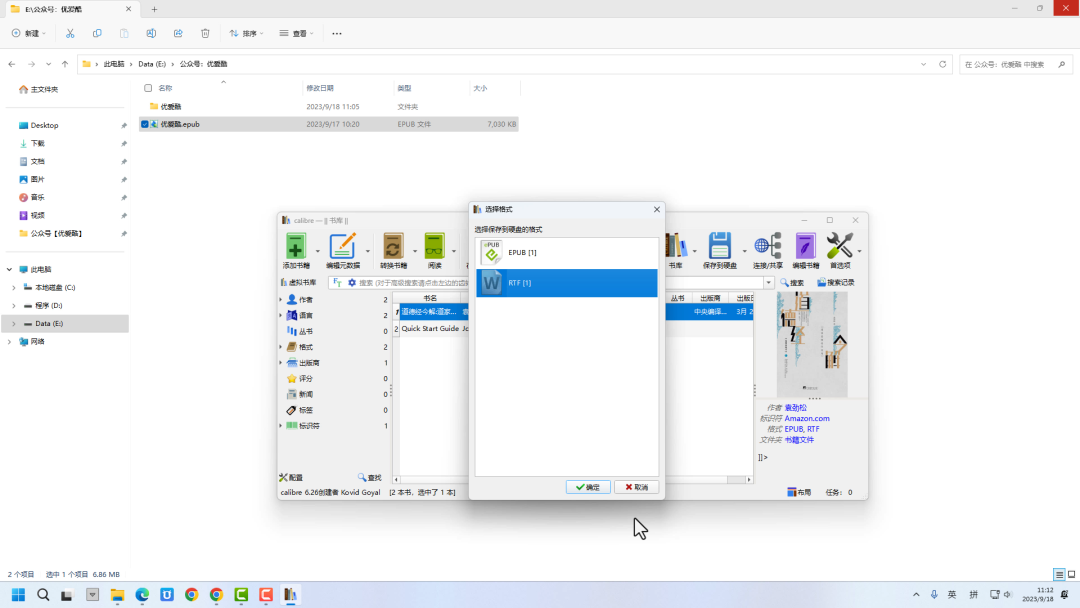Viewport: 1080px width, 608px height.
Task: Open calibre 首选项 preferences icon
Action: (x=840, y=251)
